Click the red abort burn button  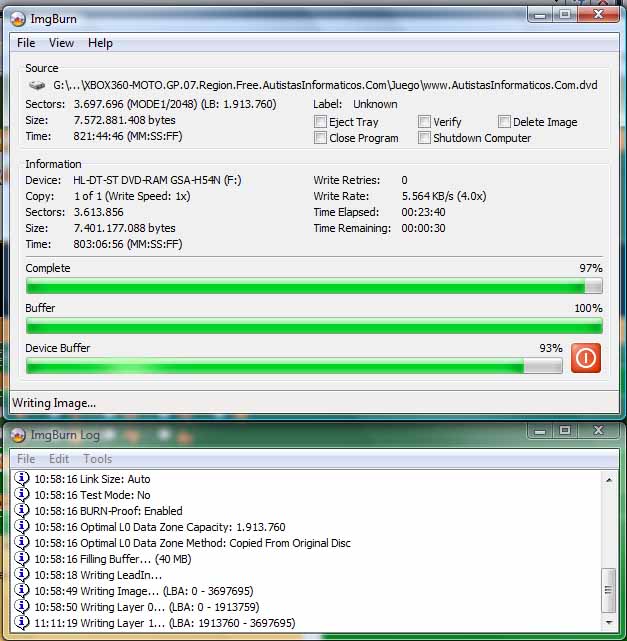[x=585, y=358]
